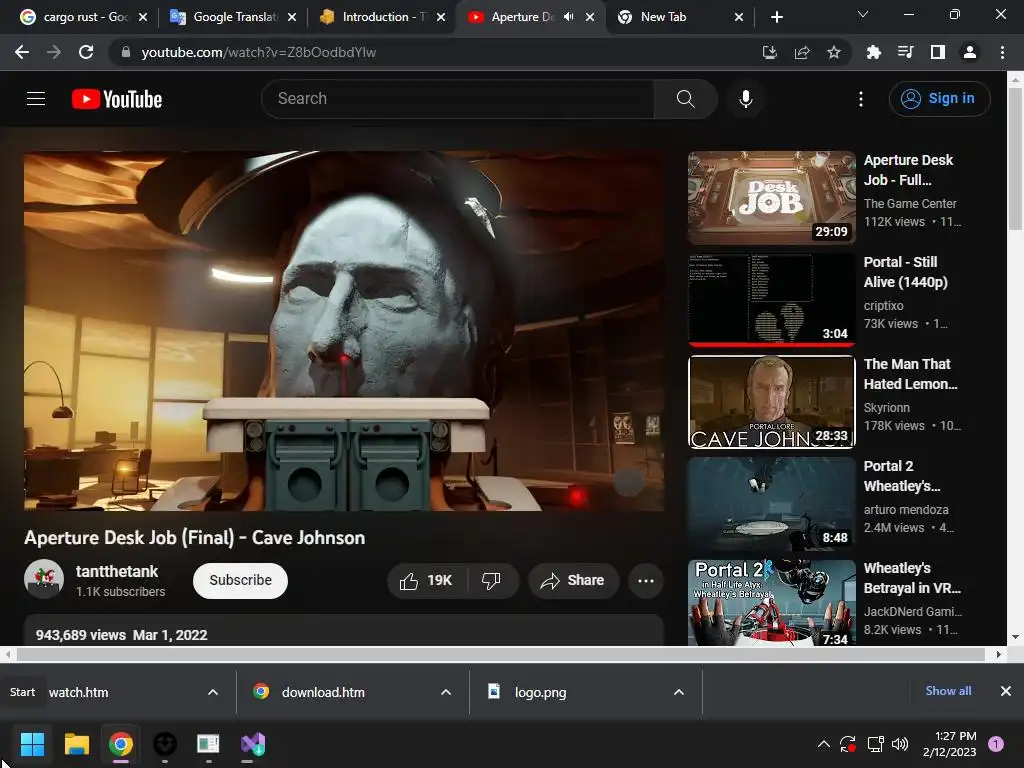
Task: Subscribe to tantthetank channel
Action: [x=240, y=581]
